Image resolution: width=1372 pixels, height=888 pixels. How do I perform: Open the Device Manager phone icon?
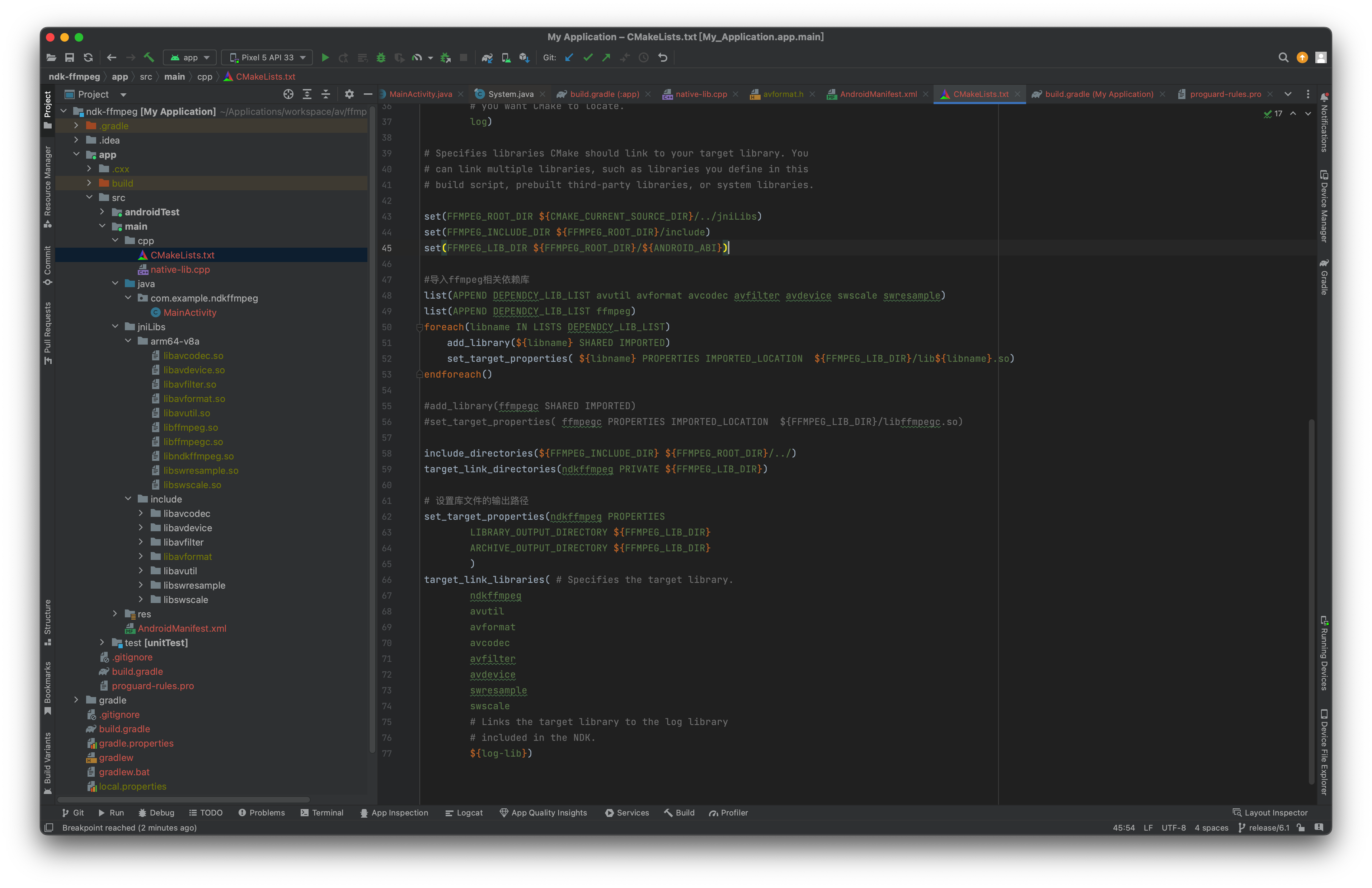pyautogui.click(x=506, y=58)
